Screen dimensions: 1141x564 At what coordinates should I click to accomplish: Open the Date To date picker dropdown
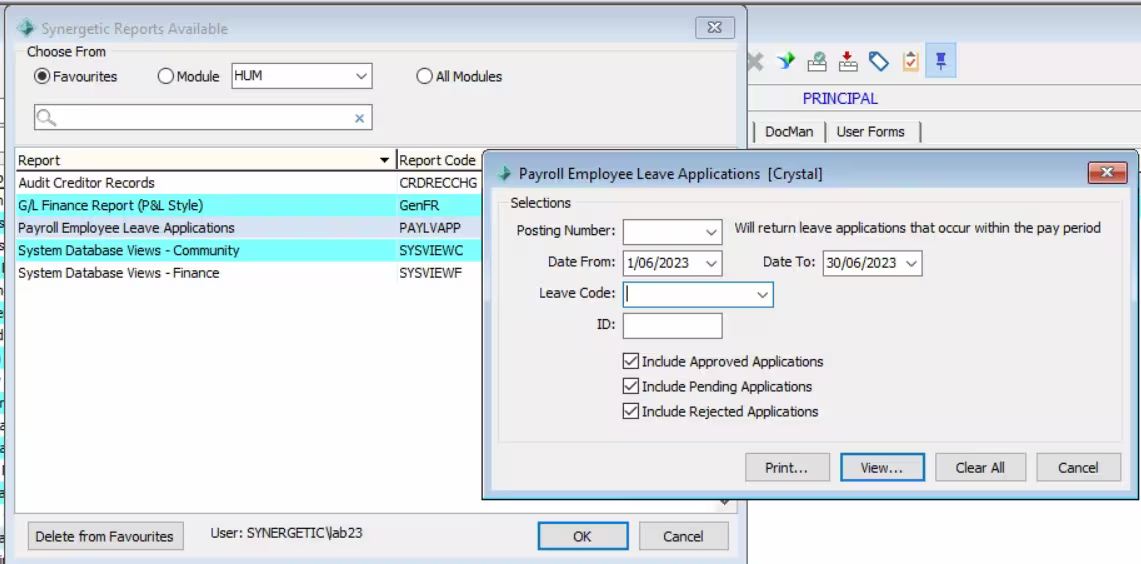[911, 263]
